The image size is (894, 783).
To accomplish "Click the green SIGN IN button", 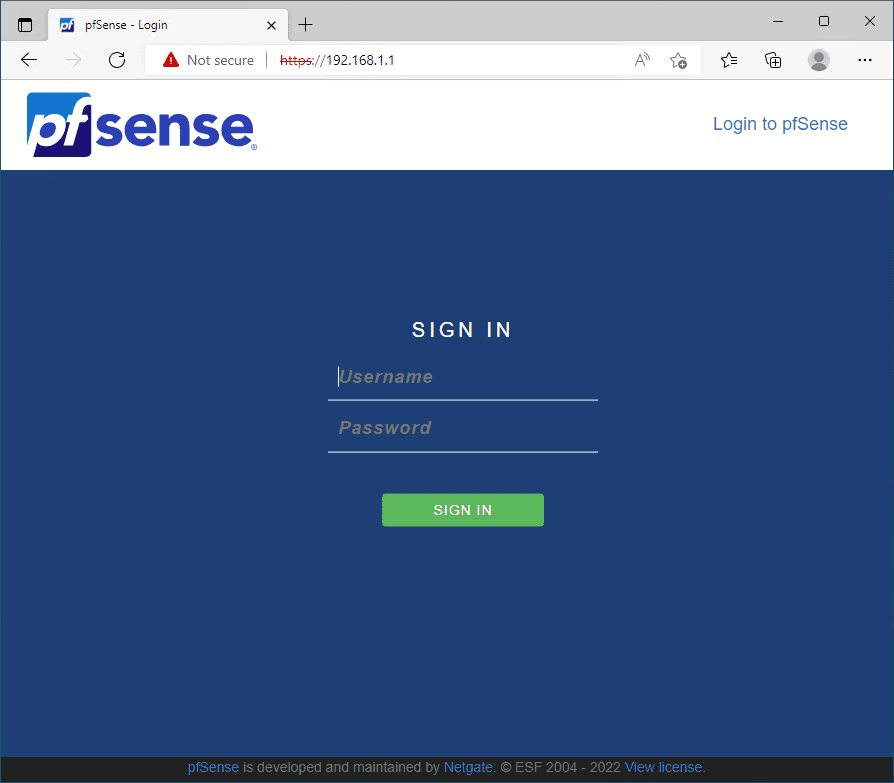I will click(462, 510).
